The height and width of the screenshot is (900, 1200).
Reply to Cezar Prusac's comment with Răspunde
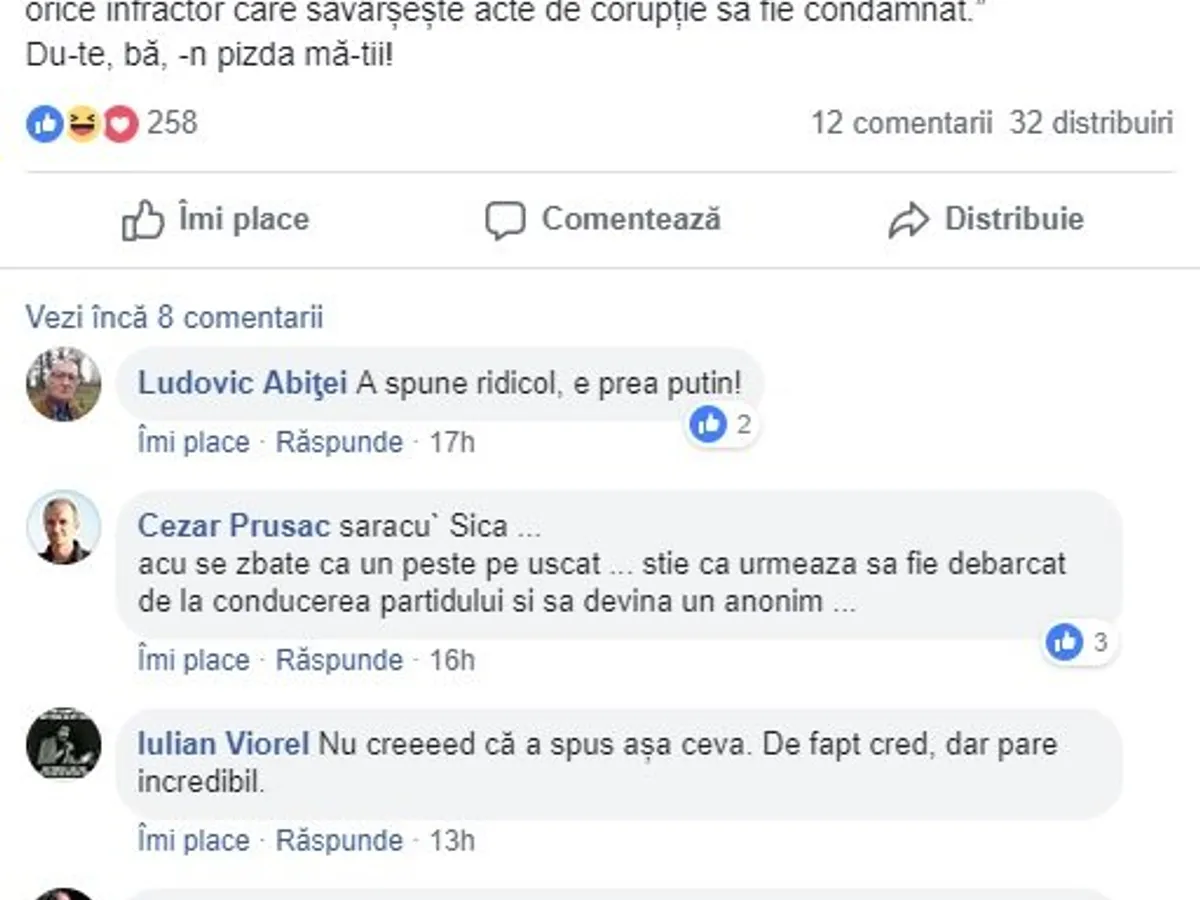point(339,660)
